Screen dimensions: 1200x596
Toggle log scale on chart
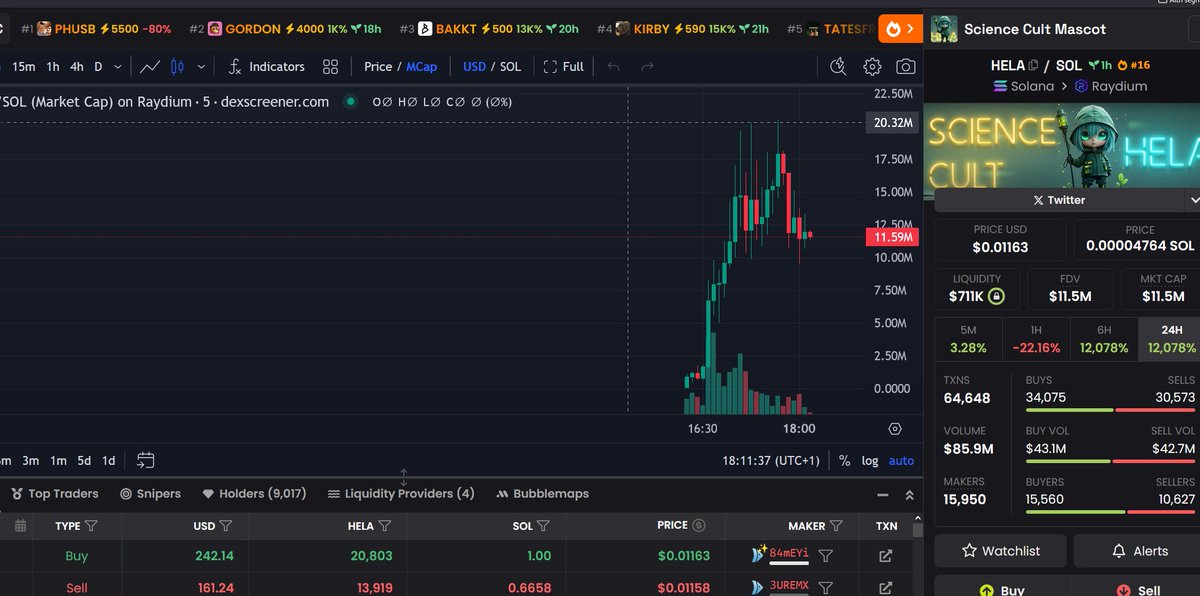point(870,461)
